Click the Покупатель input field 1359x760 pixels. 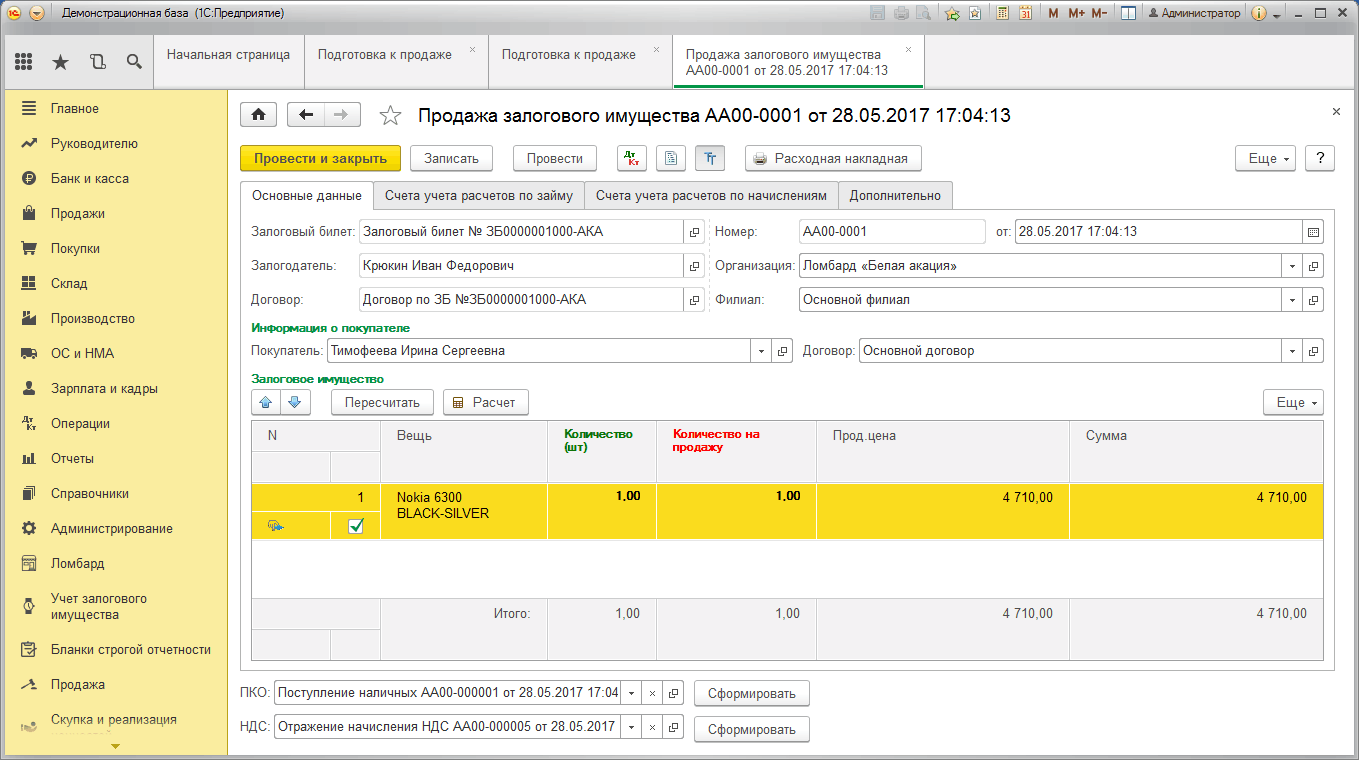click(x=539, y=351)
